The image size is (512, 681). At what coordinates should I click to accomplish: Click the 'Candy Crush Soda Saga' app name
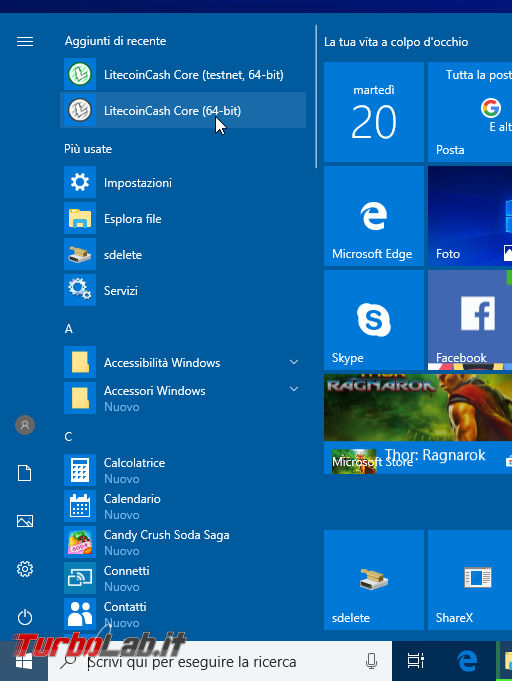(166, 535)
